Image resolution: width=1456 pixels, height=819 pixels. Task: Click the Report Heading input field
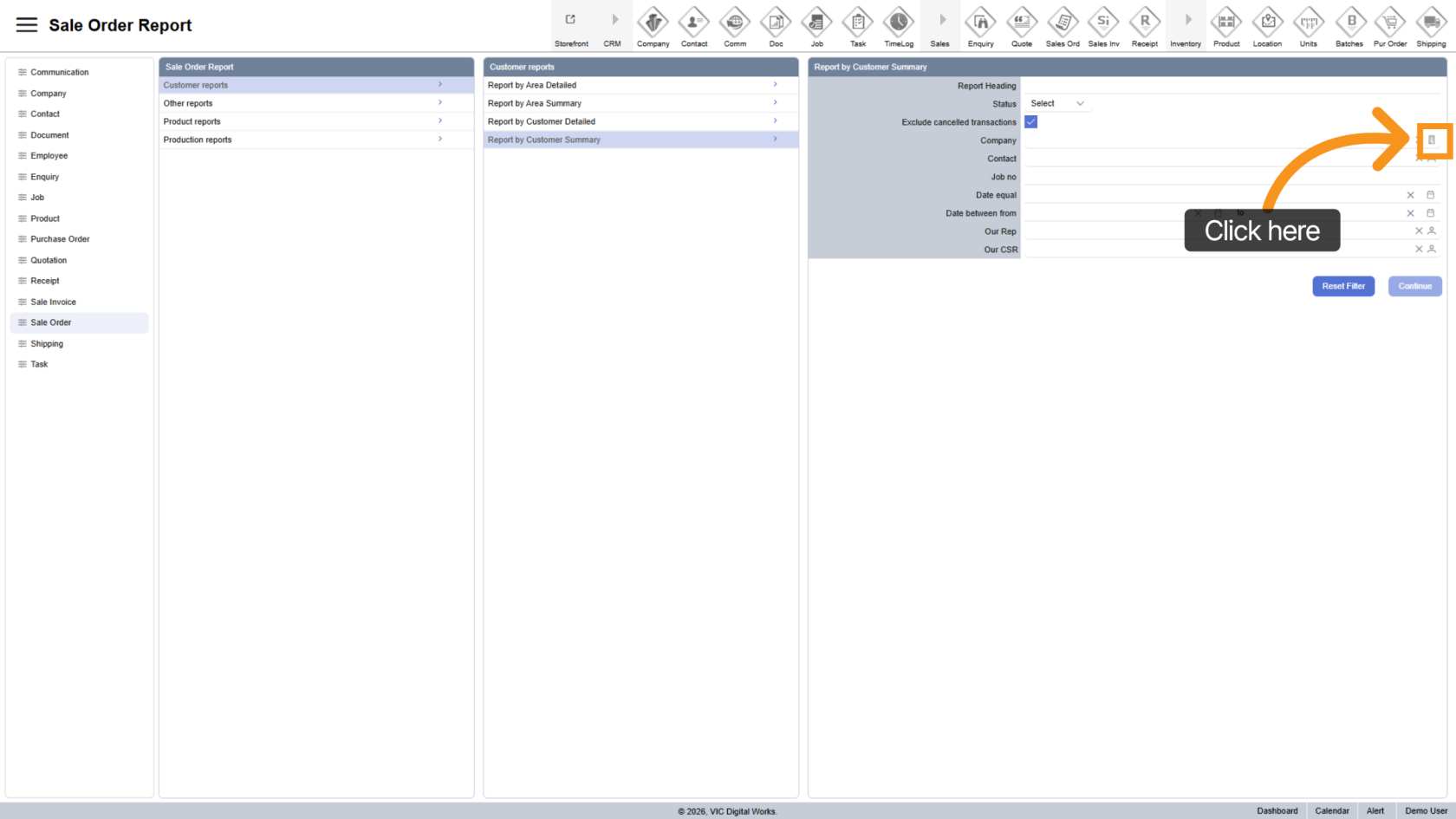(1231, 86)
